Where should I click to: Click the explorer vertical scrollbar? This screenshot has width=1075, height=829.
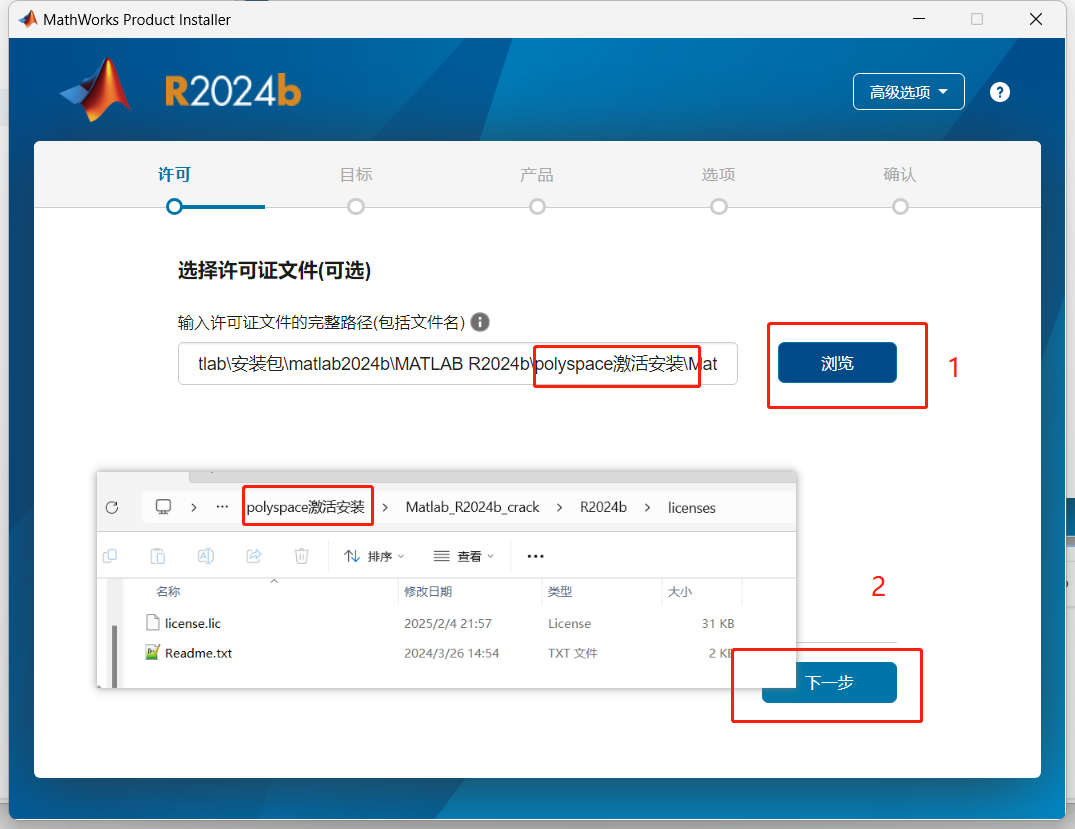(x=114, y=656)
